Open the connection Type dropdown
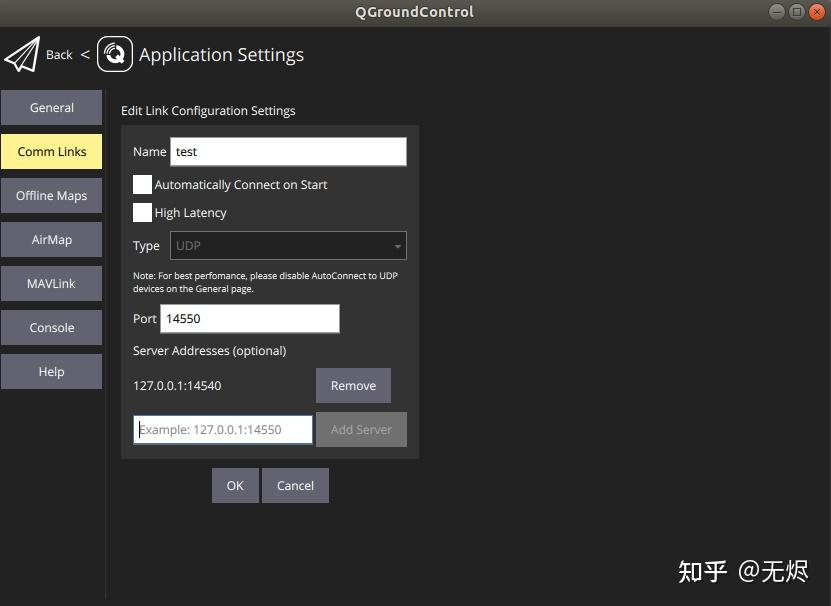 288,245
